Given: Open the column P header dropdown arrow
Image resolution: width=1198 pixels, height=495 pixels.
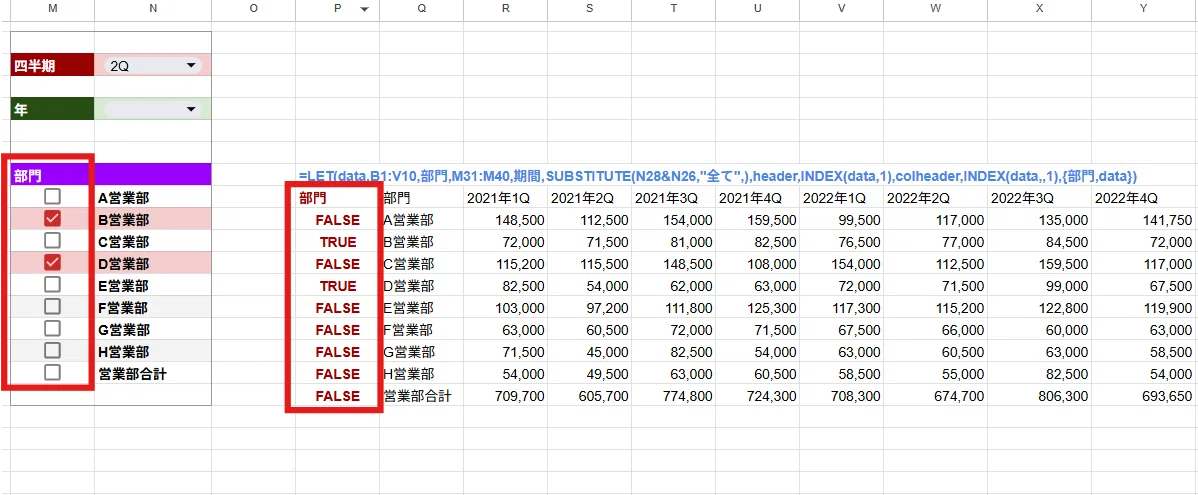Looking at the screenshot, I should (364, 9).
